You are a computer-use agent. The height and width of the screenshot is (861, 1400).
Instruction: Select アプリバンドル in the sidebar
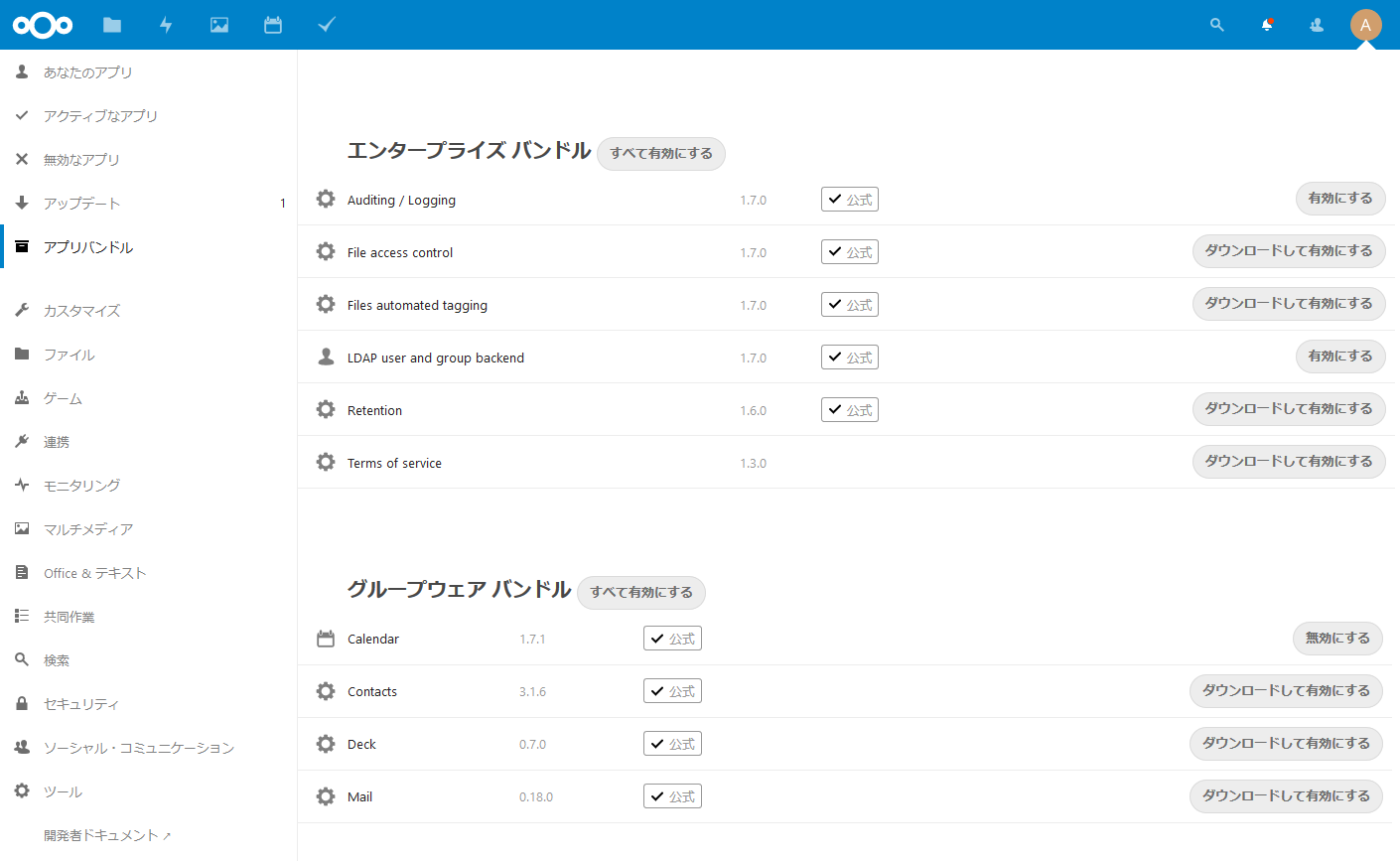(88, 247)
